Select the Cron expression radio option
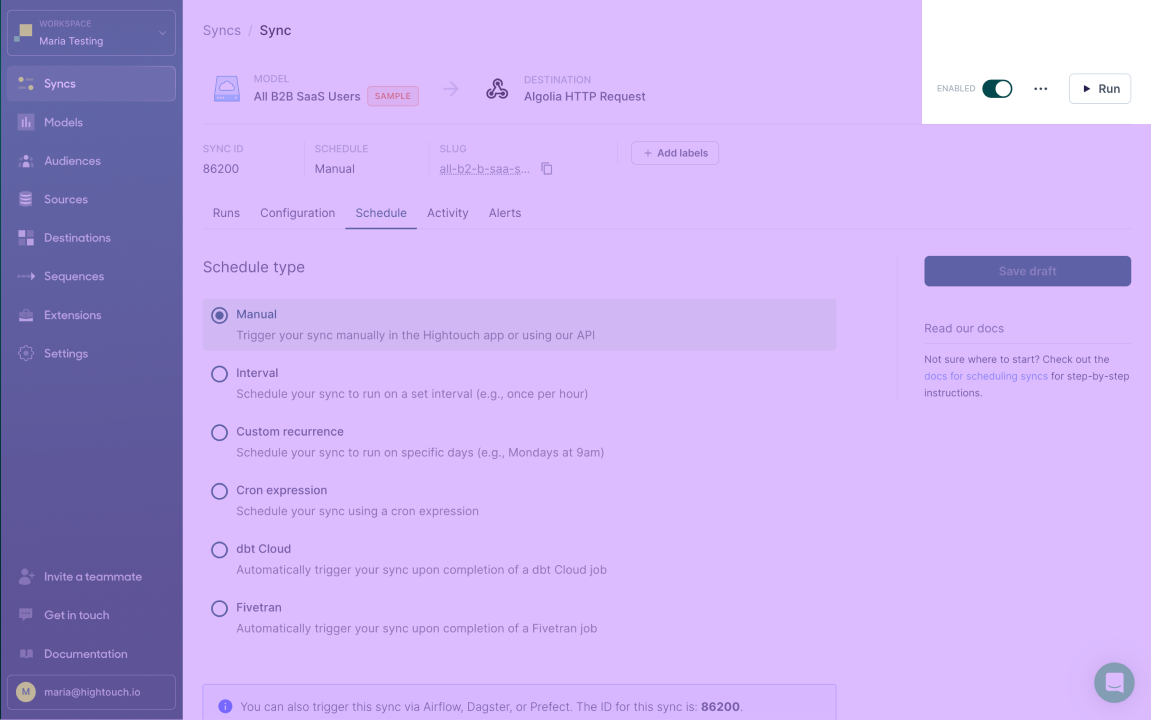The image size is (1152, 720). click(x=219, y=491)
